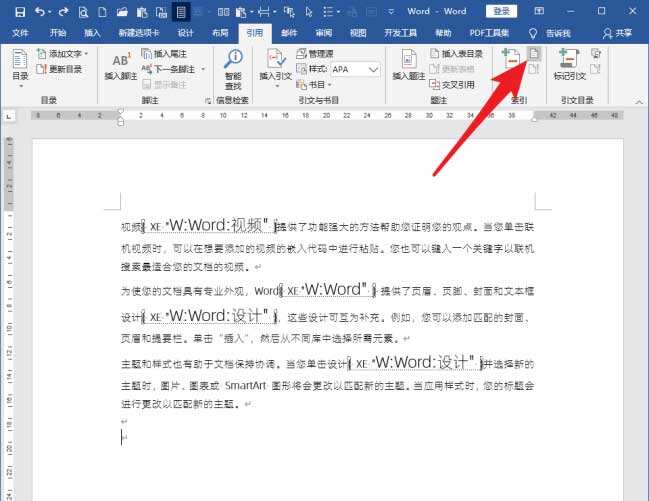Insert a footnote with 插入脚注
Viewport: 649px width, 501px height.
(x=120, y=66)
